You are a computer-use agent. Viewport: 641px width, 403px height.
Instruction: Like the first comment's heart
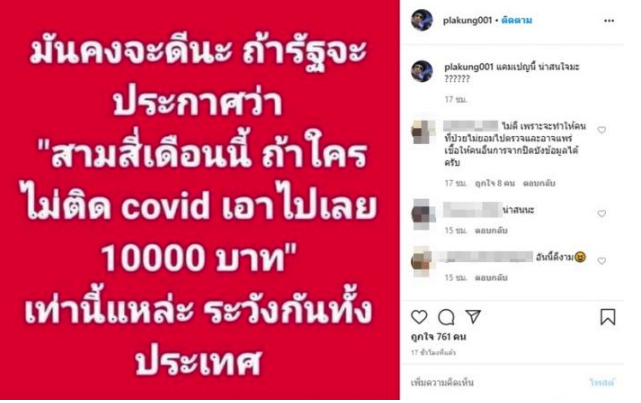[x=601, y=130]
